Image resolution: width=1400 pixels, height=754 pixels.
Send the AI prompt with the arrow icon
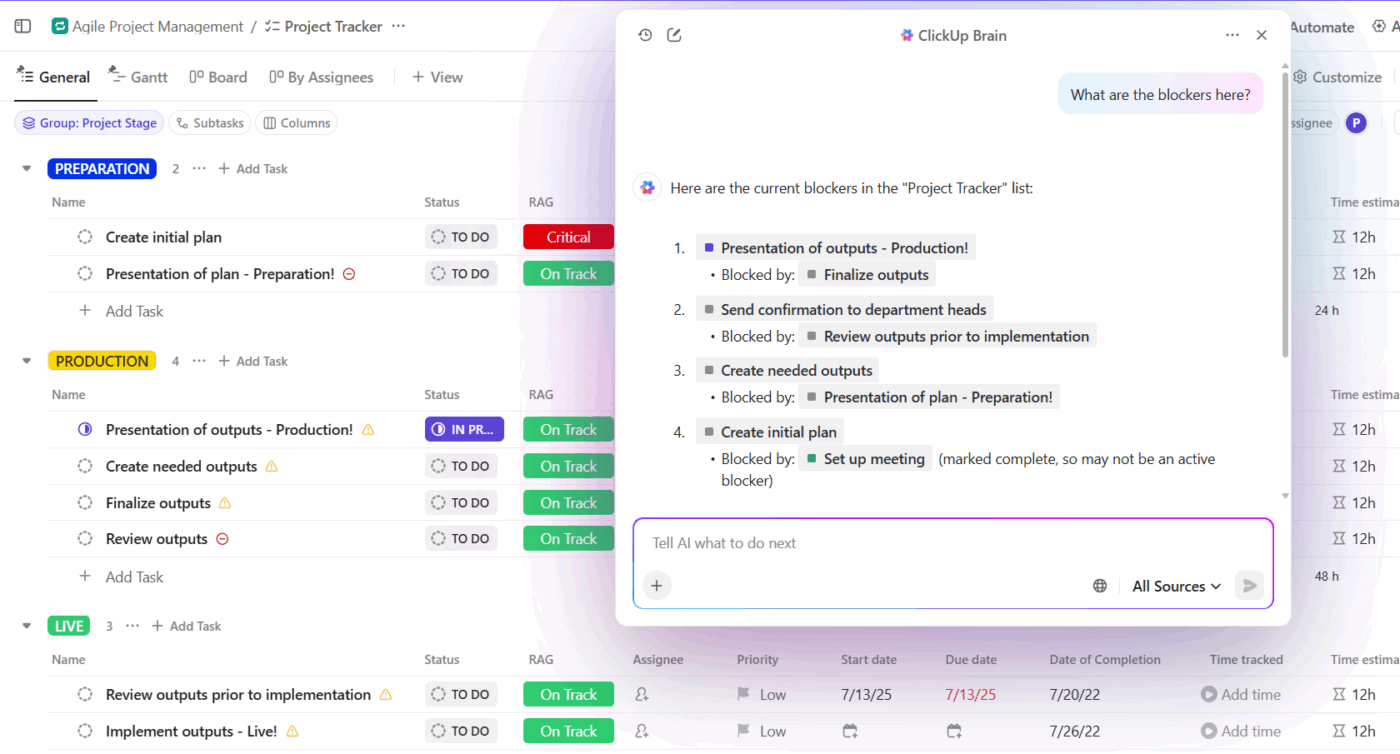pyautogui.click(x=1249, y=586)
